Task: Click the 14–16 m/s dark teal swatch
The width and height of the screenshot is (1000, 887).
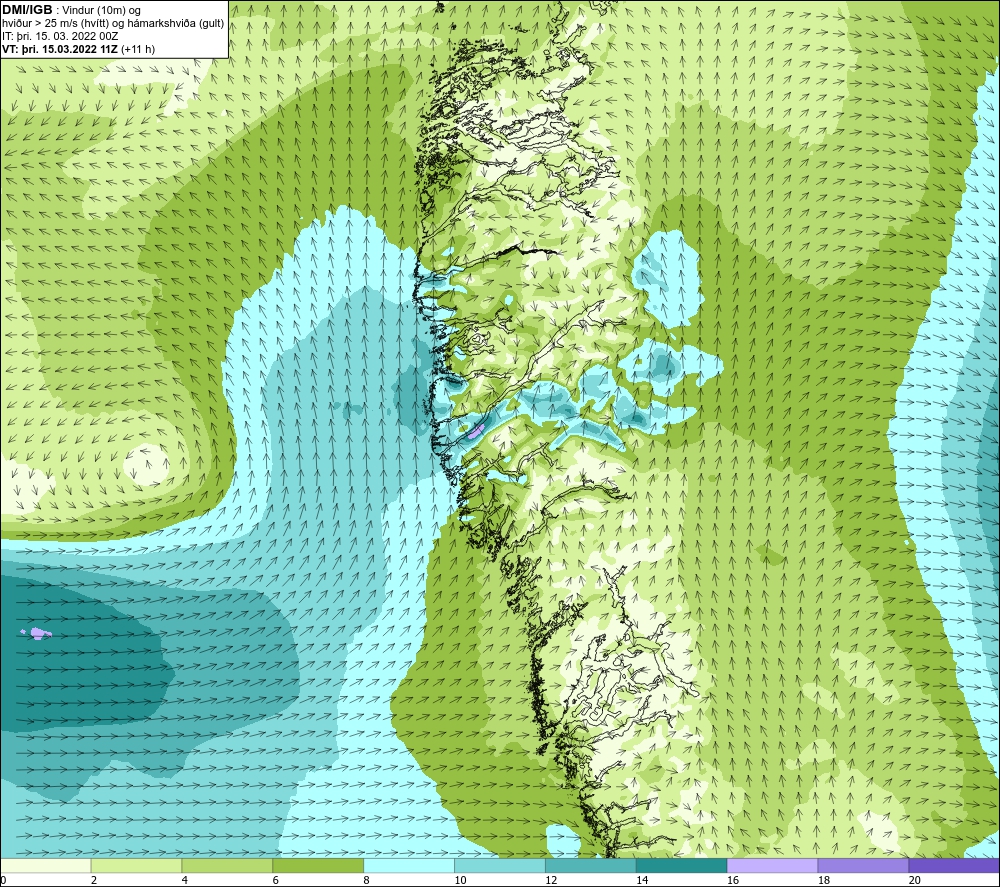Action: tap(681, 865)
